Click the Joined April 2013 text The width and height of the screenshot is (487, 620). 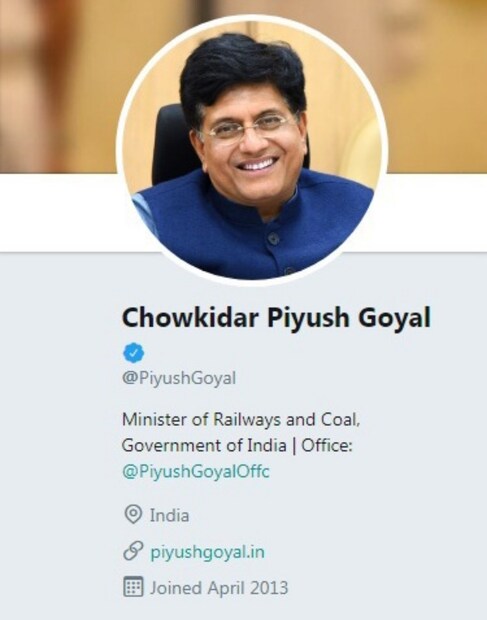pyautogui.click(x=219, y=588)
